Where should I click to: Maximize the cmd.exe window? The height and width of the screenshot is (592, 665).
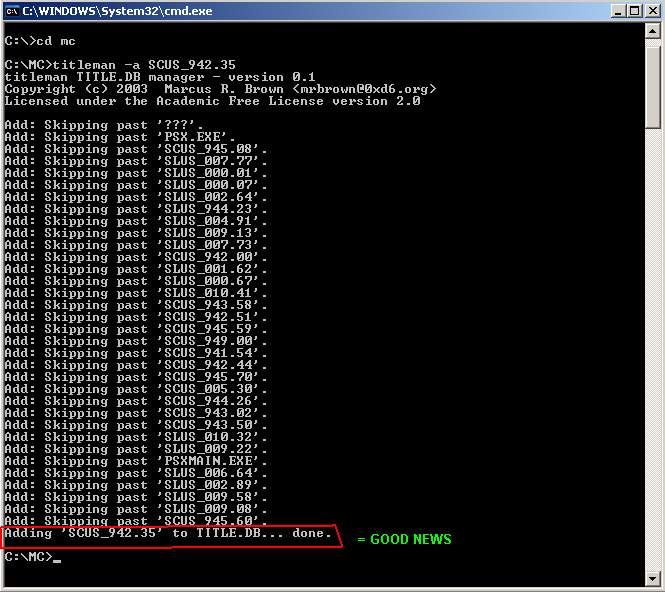point(634,11)
